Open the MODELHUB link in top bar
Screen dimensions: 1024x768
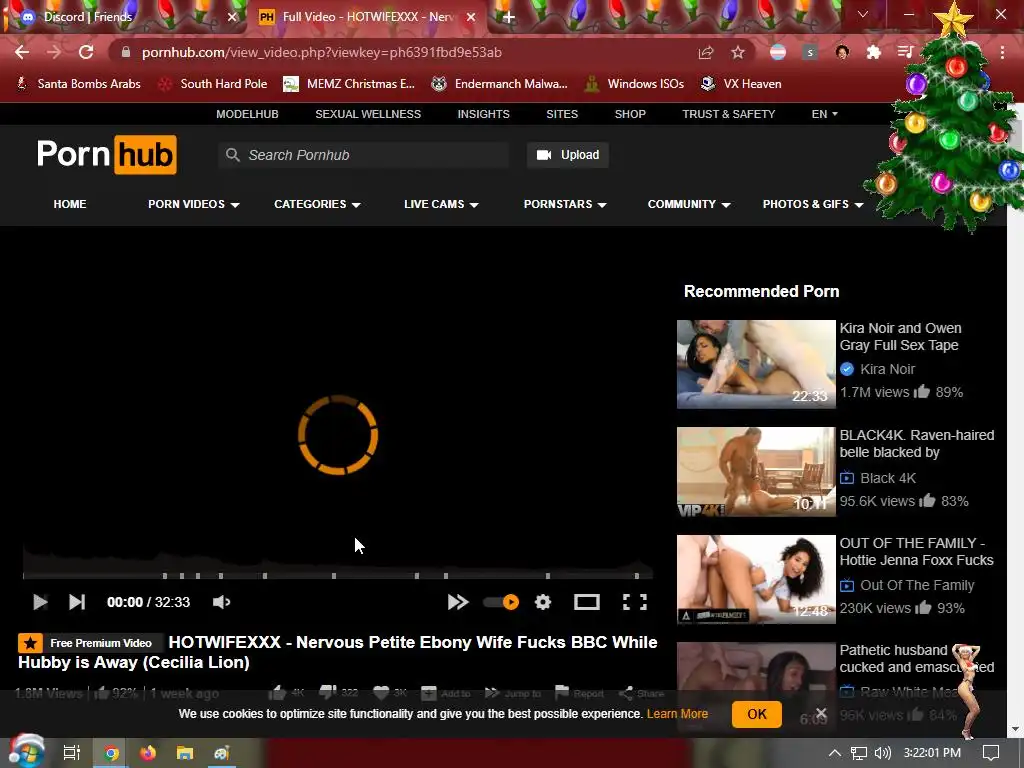point(248,114)
